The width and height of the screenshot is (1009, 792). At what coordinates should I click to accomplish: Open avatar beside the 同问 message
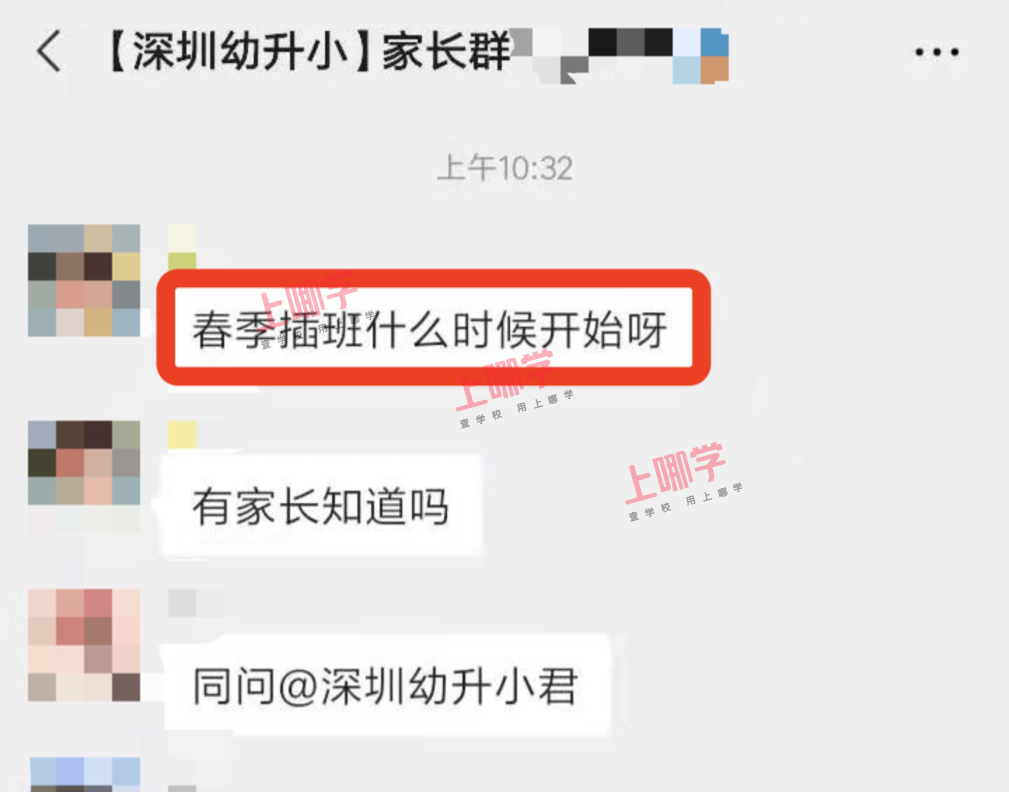[84, 645]
